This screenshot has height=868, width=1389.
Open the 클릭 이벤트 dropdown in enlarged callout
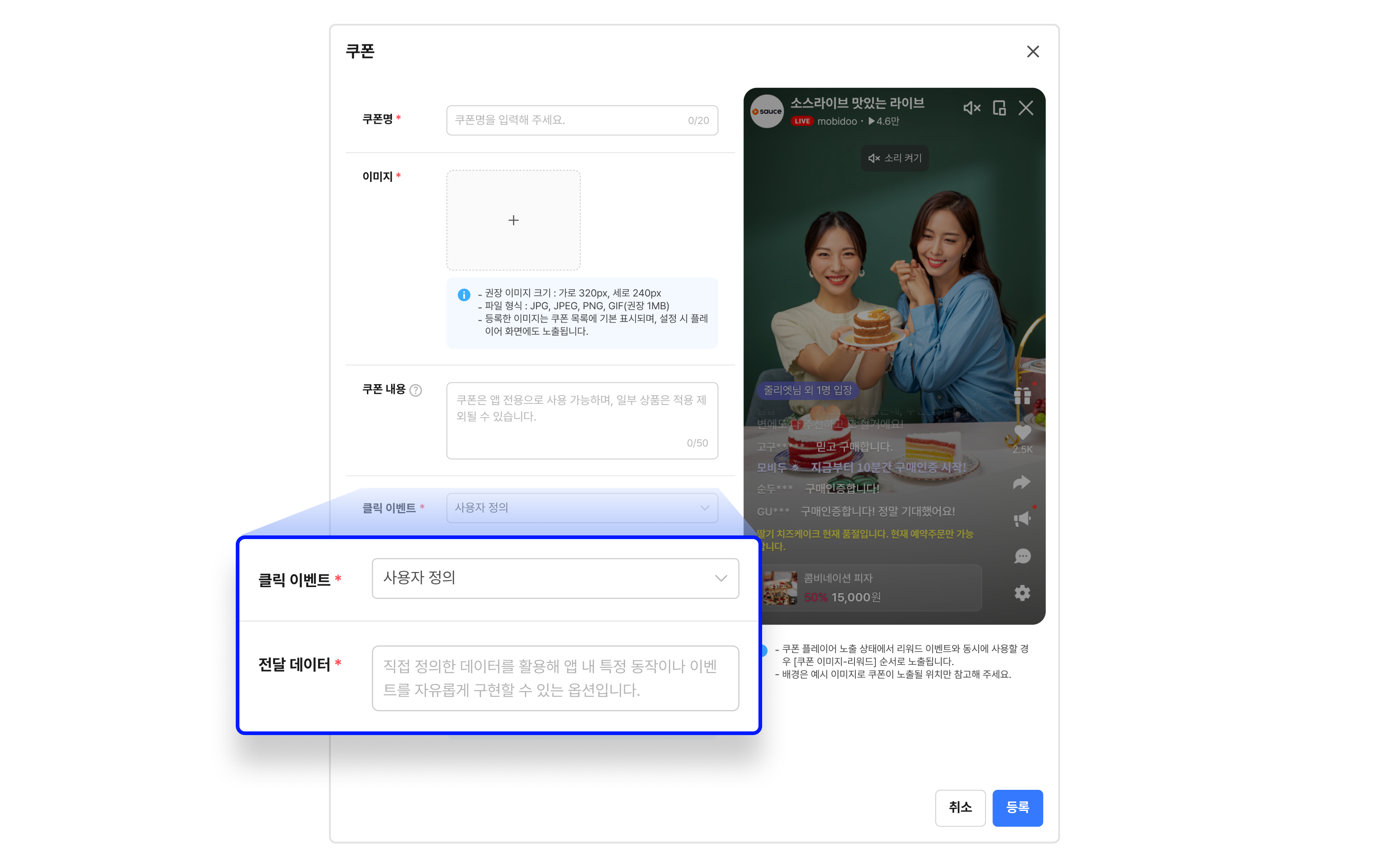(555, 578)
